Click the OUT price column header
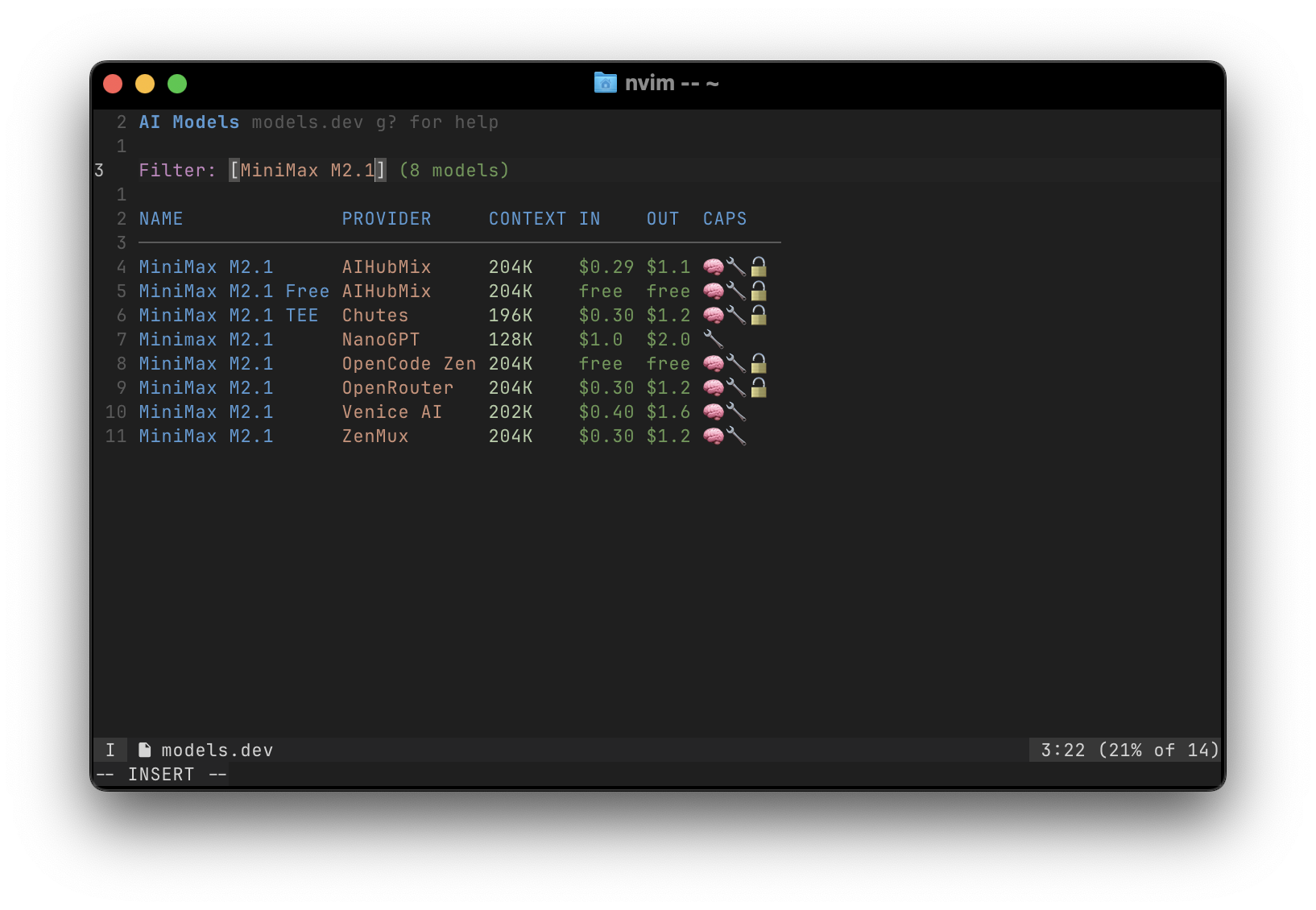 [663, 218]
